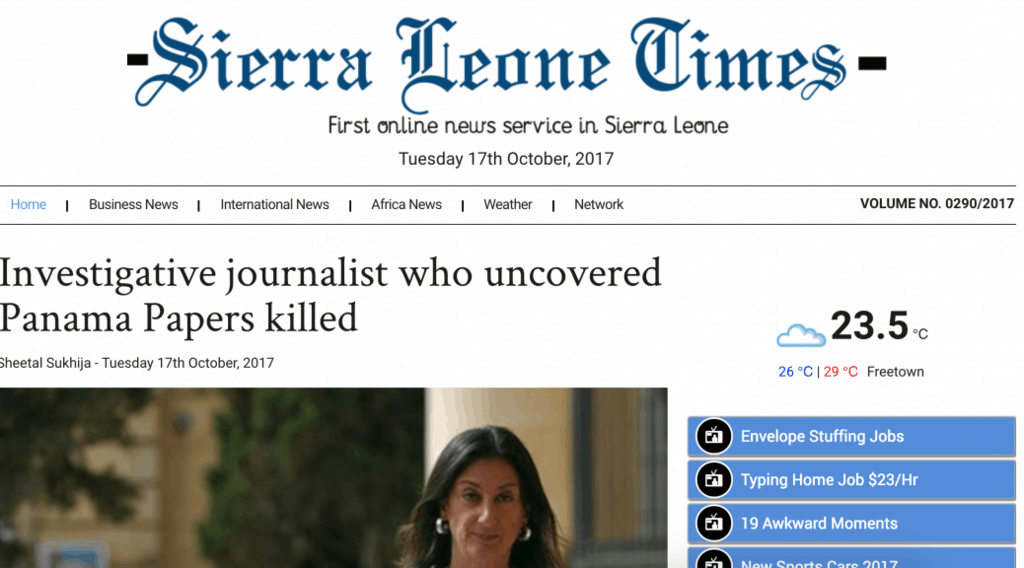The height and width of the screenshot is (568, 1024).
Task: Open the Typing Home Job $23/Hr ad
Action: pos(852,480)
